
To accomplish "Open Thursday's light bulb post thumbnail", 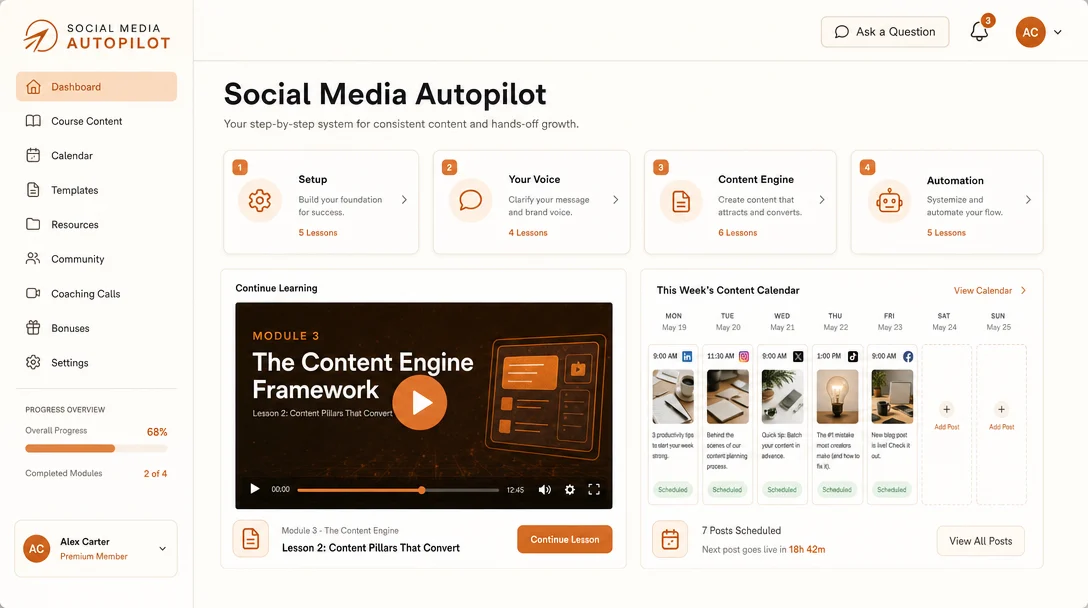I will pyautogui.click(x=838, y=396).
